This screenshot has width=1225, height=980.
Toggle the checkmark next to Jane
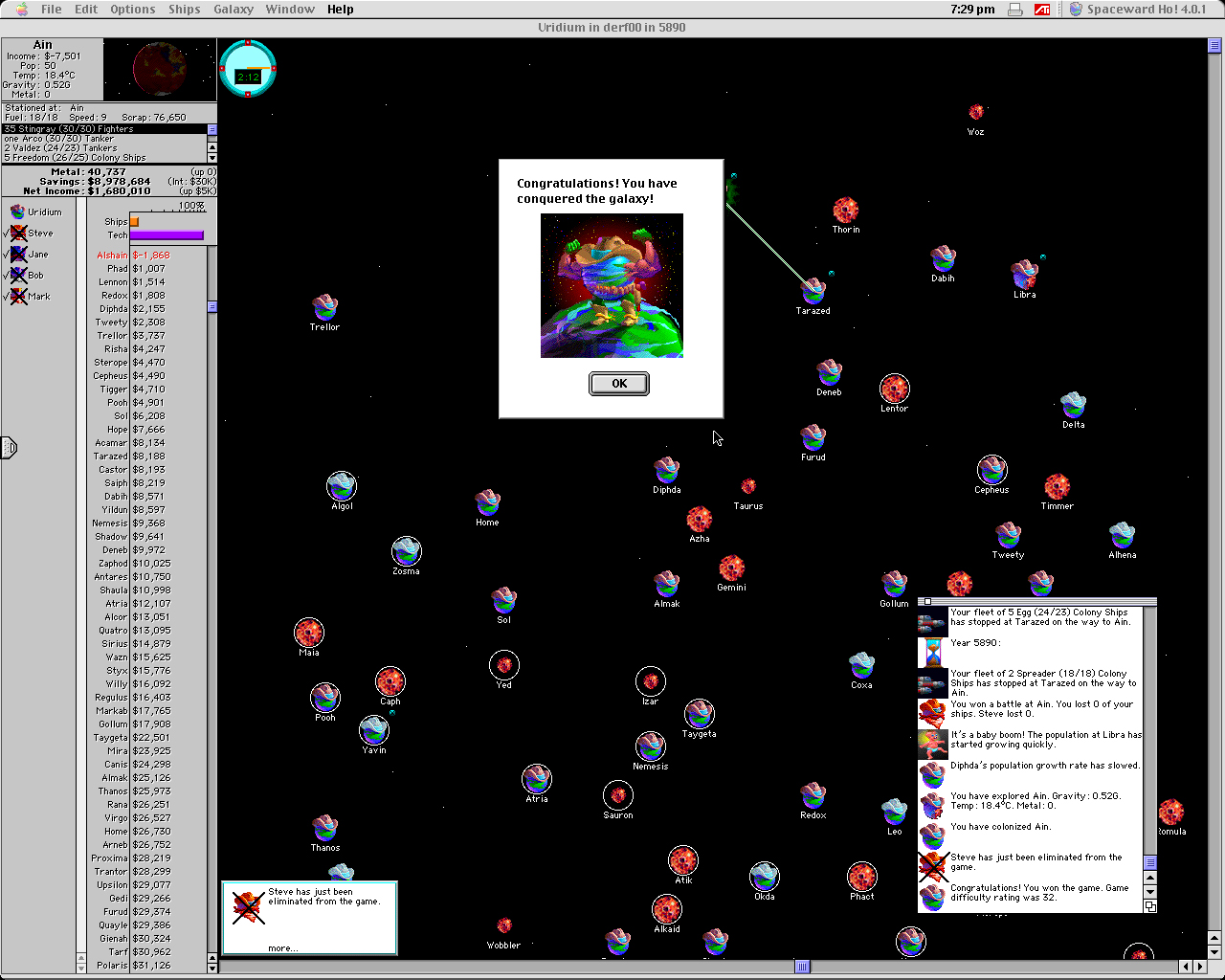pyautogui.click(x=7, y=254)
